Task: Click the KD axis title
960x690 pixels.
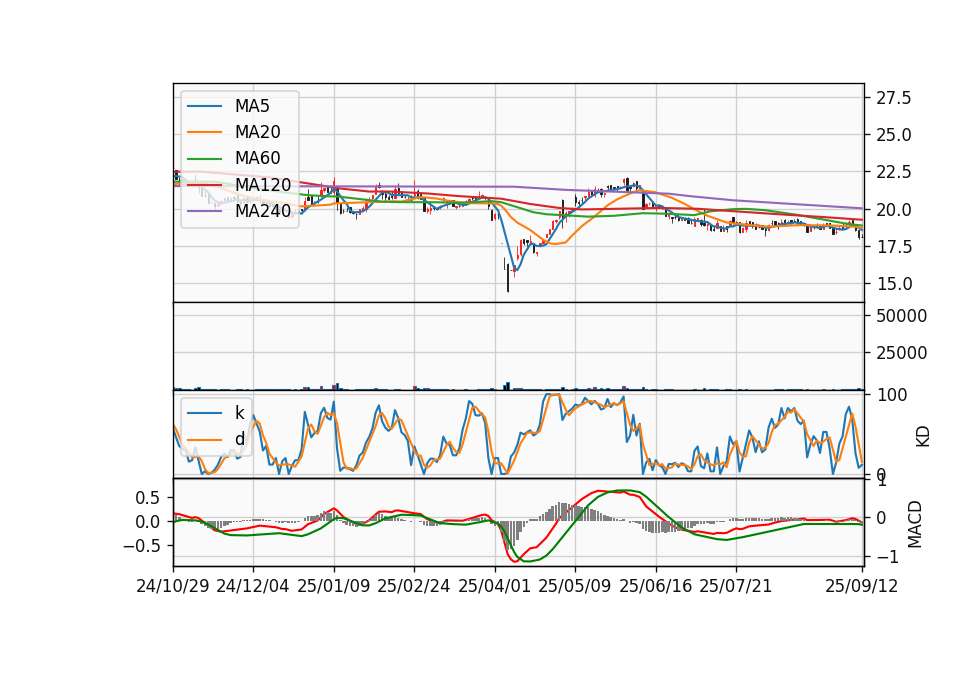Action: tap(922, 437)
